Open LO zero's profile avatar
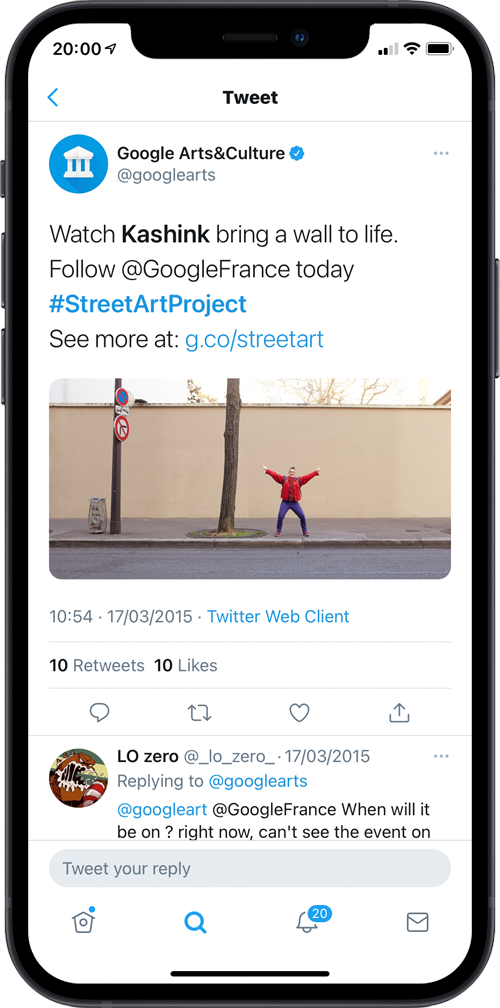 click(x=78, y=778)
